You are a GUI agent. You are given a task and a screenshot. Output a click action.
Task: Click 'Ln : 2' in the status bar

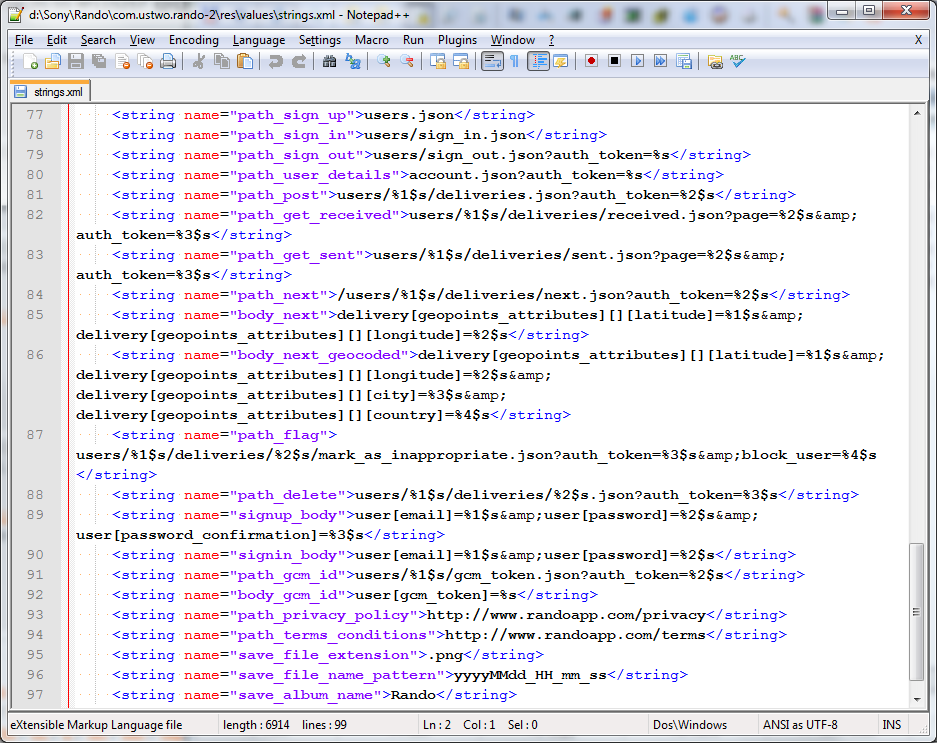[x=437, y=724]
